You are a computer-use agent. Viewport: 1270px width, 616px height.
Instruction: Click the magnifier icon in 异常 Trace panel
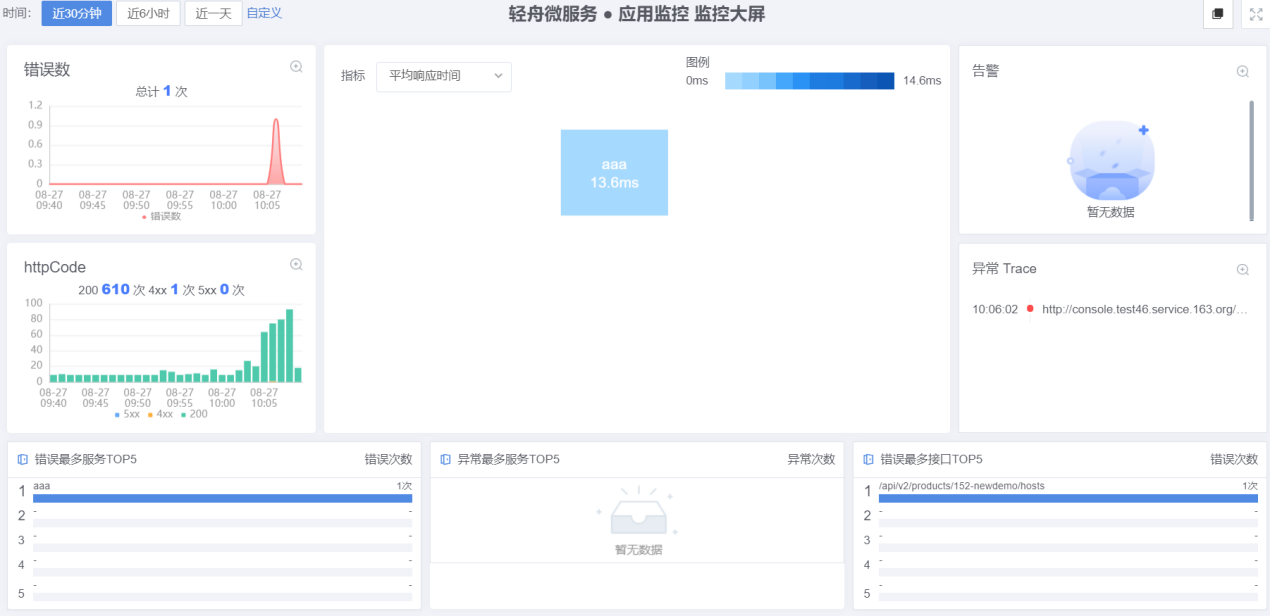click(x=1243, y=270)
